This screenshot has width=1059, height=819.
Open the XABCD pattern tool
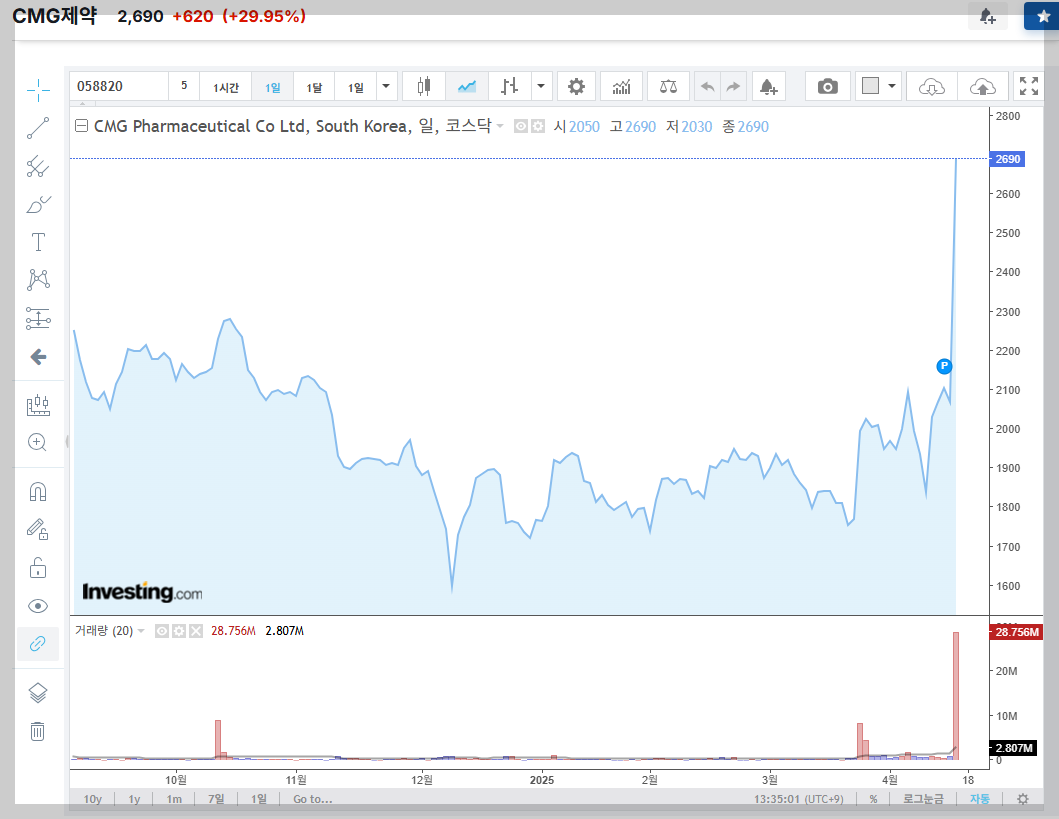pos(38,280)
